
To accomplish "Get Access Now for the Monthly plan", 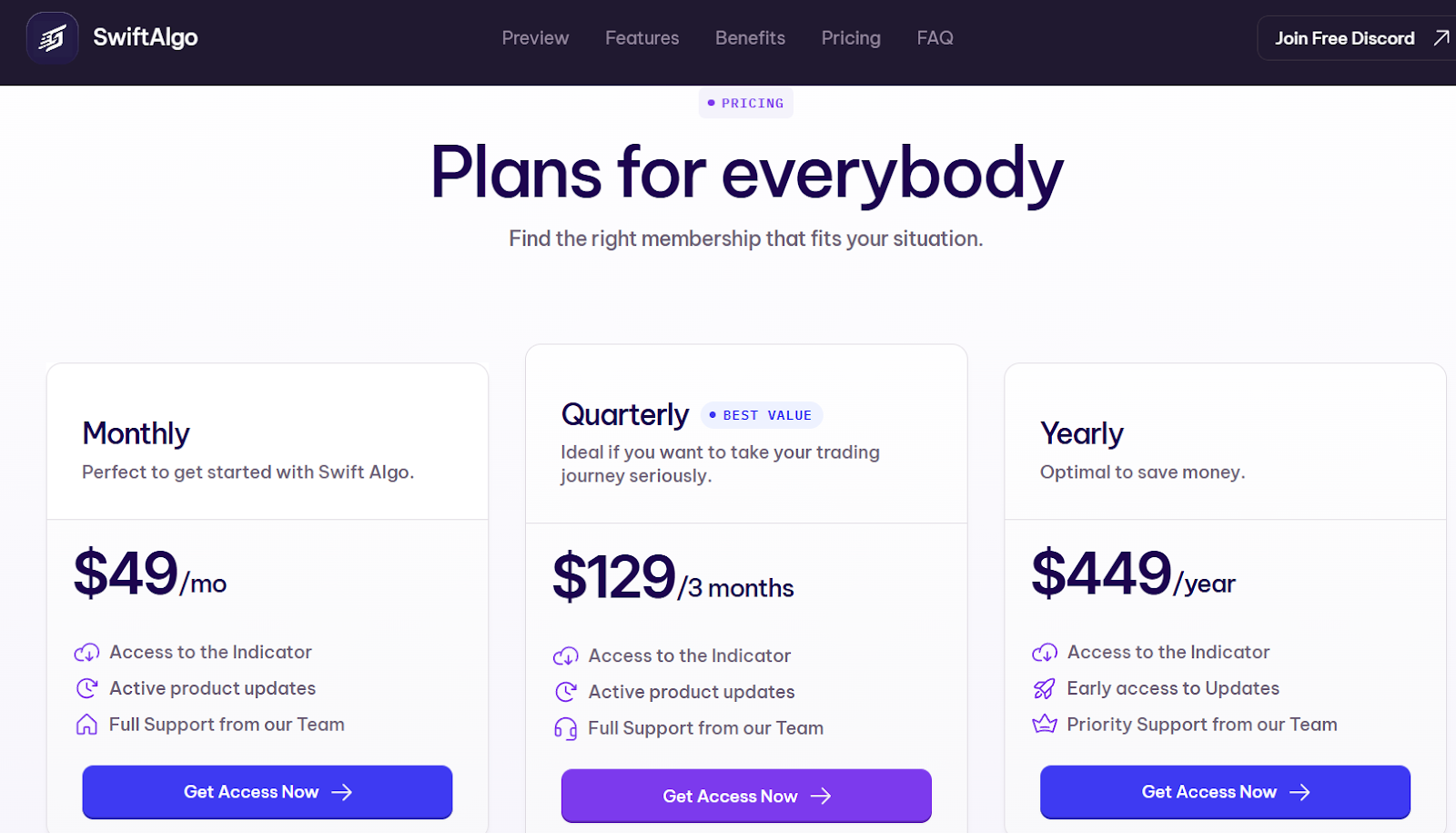I will (268, 792).
